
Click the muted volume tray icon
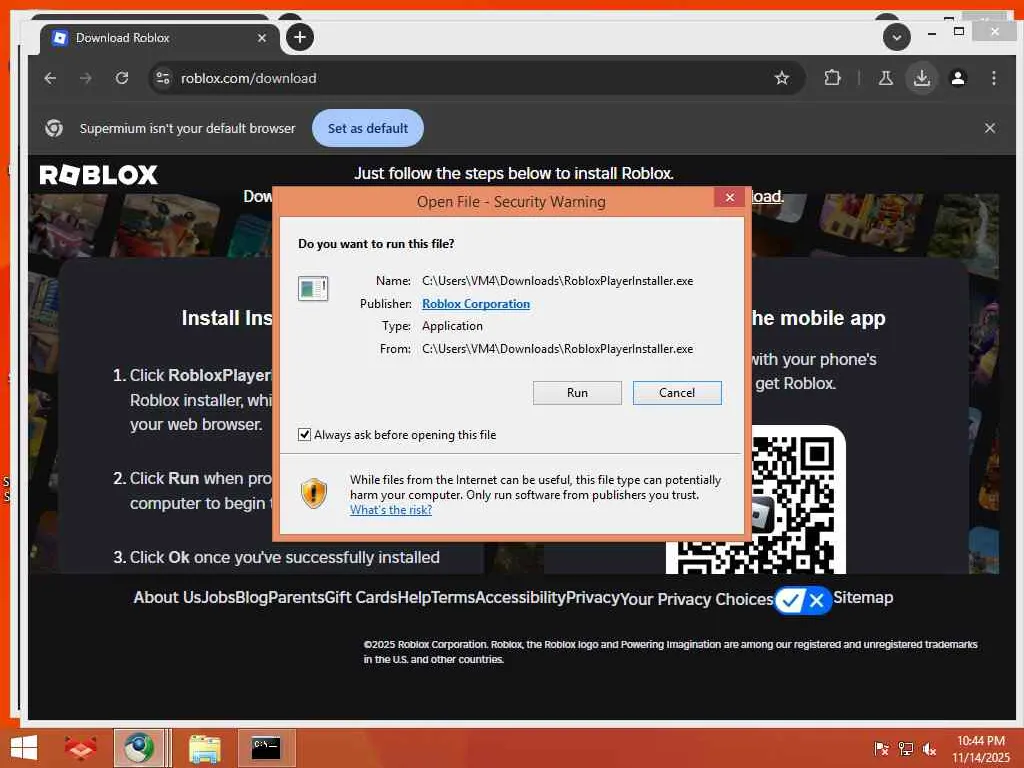coord(929,748)
